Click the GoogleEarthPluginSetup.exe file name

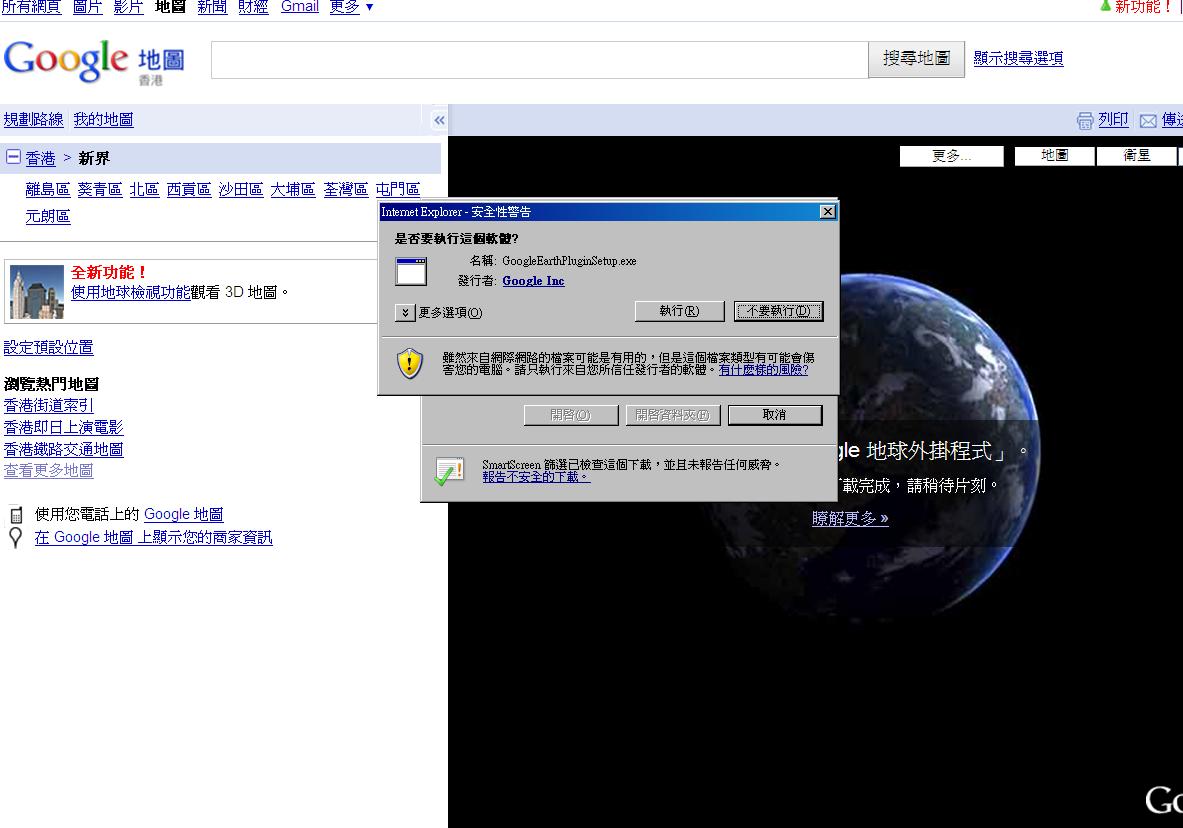tap(569, 261)
